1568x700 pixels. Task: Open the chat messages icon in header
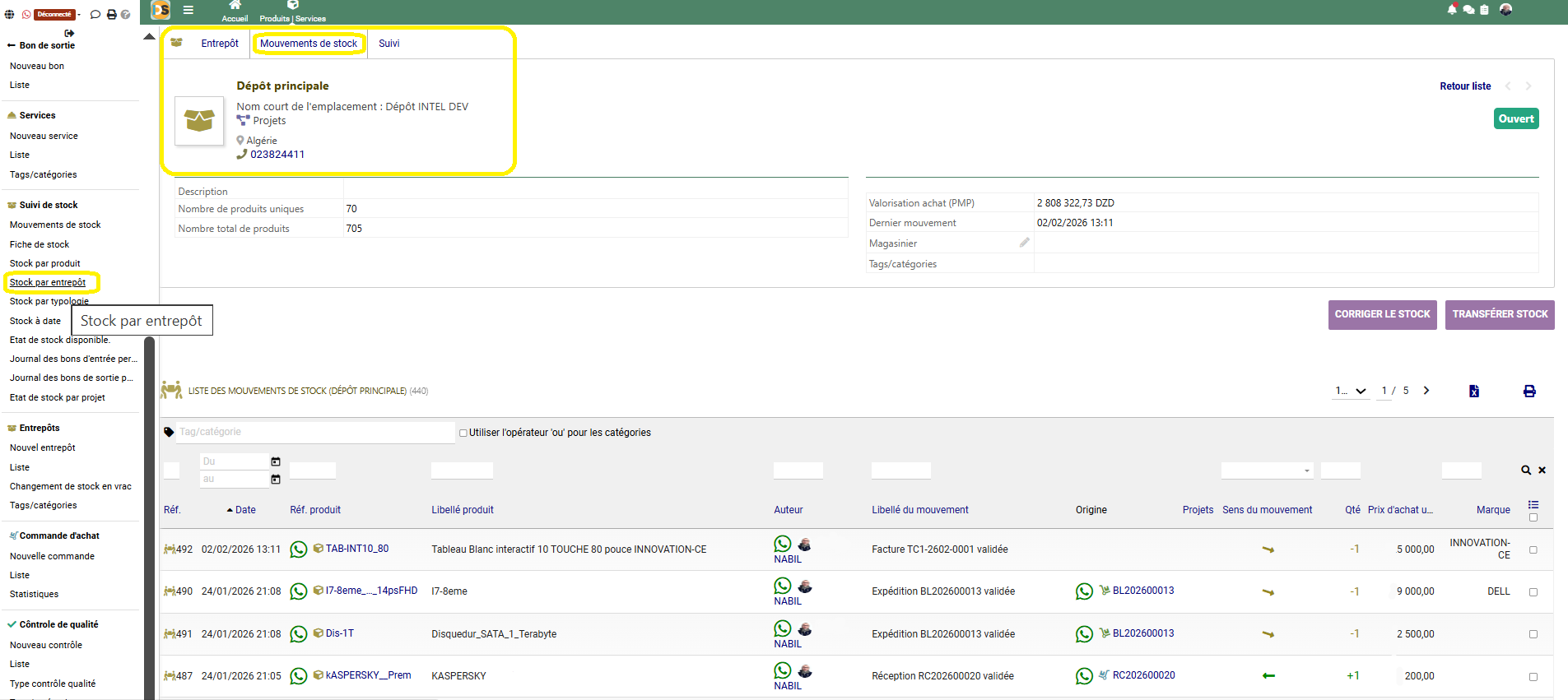(1468, 10)
